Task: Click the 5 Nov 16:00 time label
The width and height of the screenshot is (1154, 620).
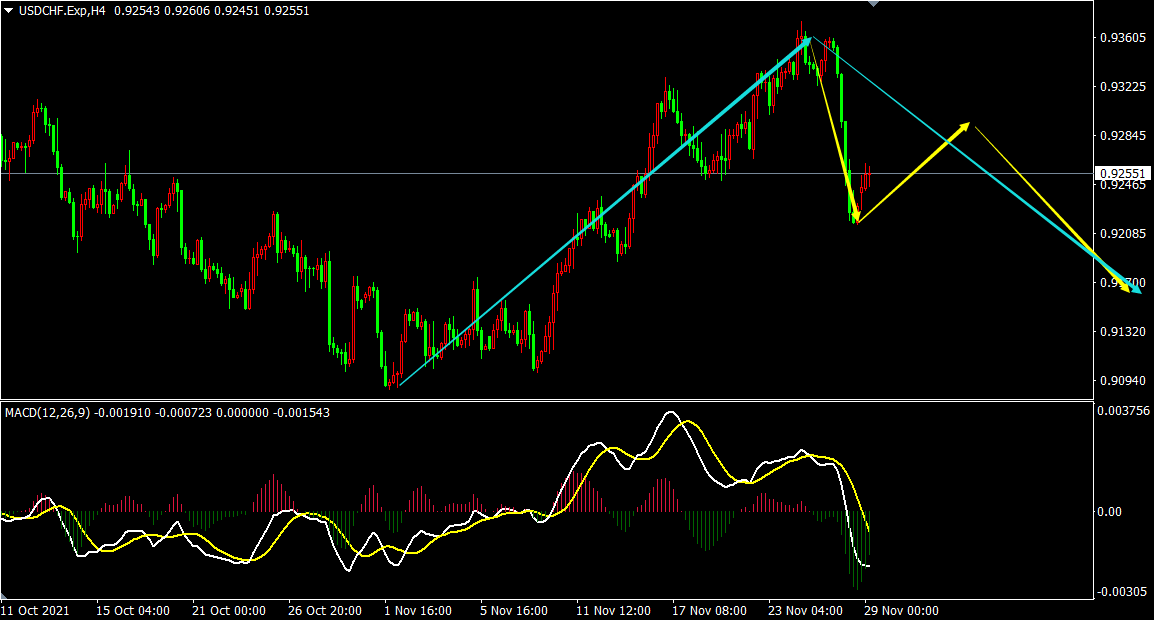Action: click(x=514, y=610)
